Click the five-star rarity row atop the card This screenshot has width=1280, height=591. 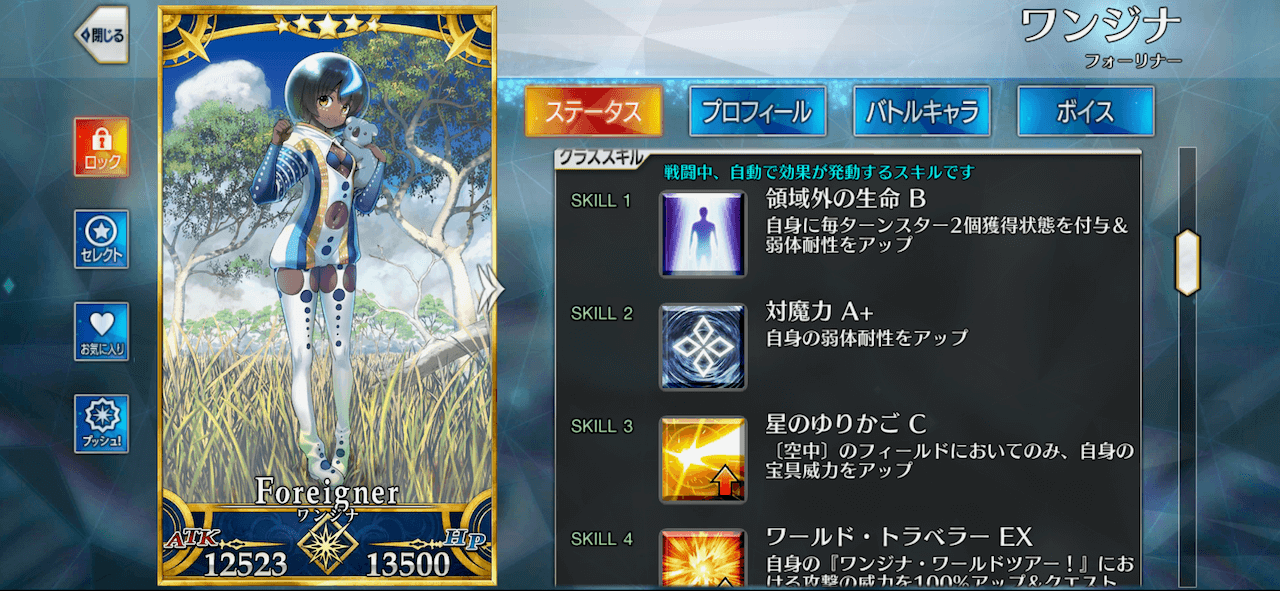(328, 22)
